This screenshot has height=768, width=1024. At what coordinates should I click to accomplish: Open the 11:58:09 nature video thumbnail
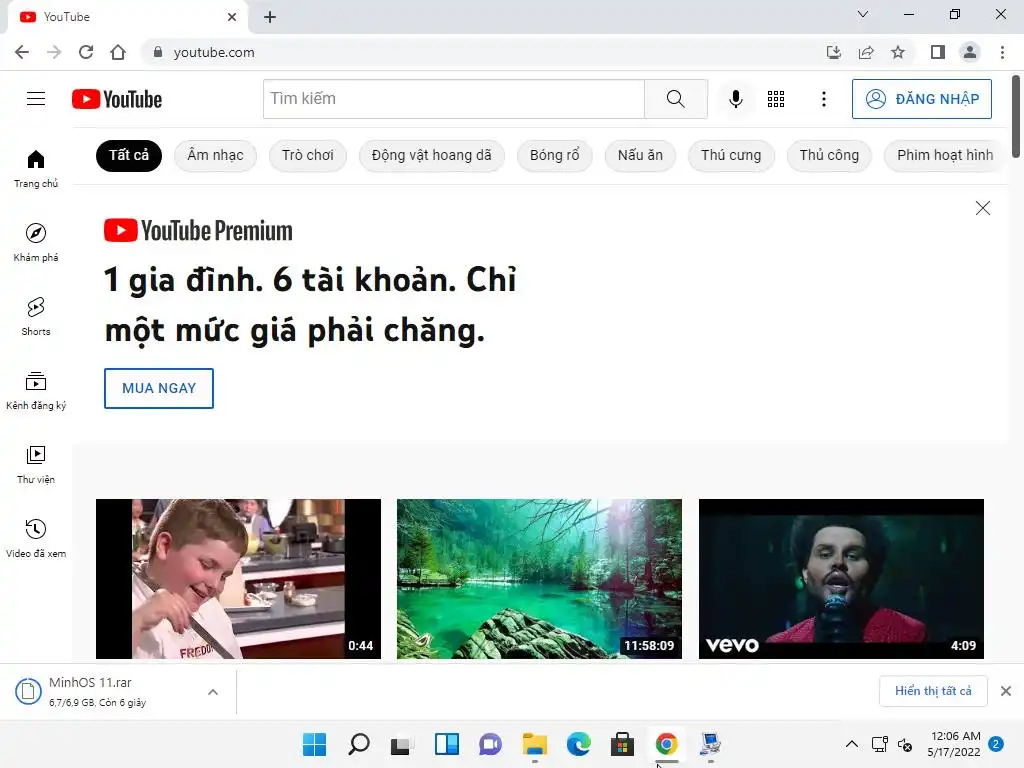(x=539, y=579)
